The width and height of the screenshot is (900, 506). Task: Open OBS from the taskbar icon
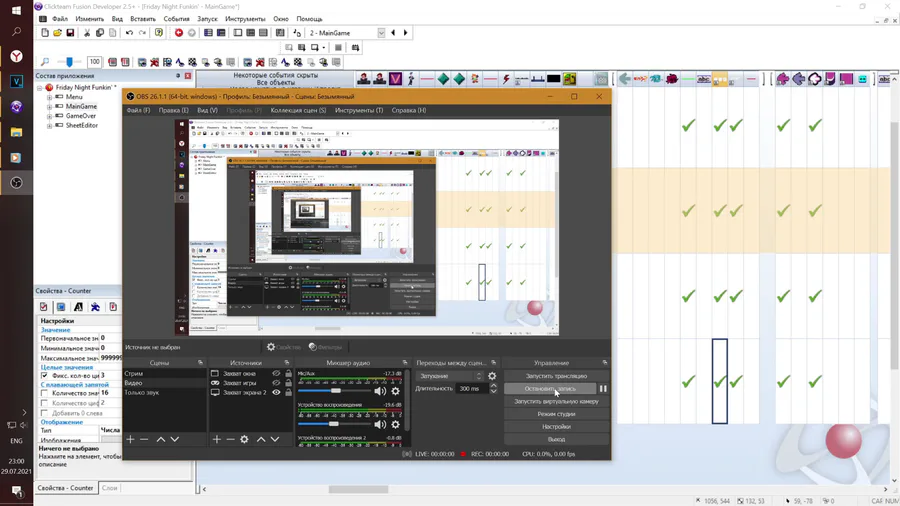[16, 182]
